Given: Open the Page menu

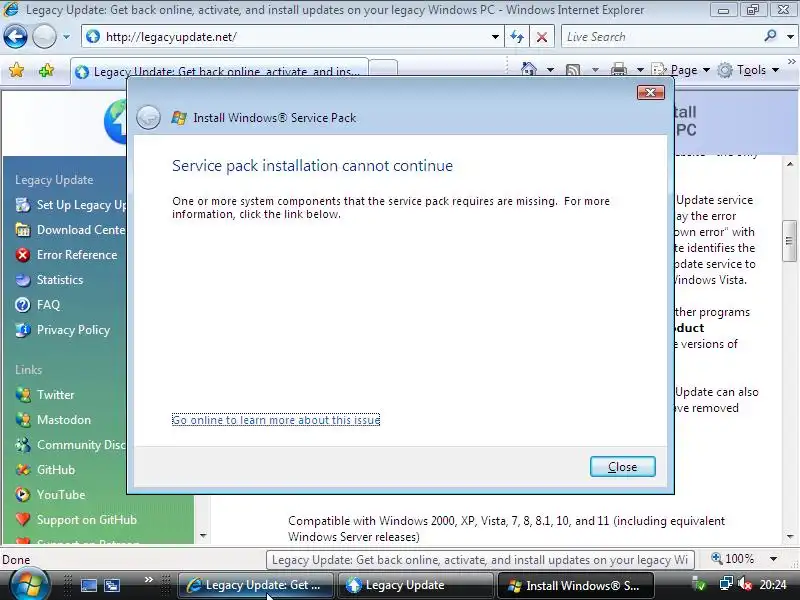Looking at the screenshot, I should pyautogui.click(x=681, y=70).
